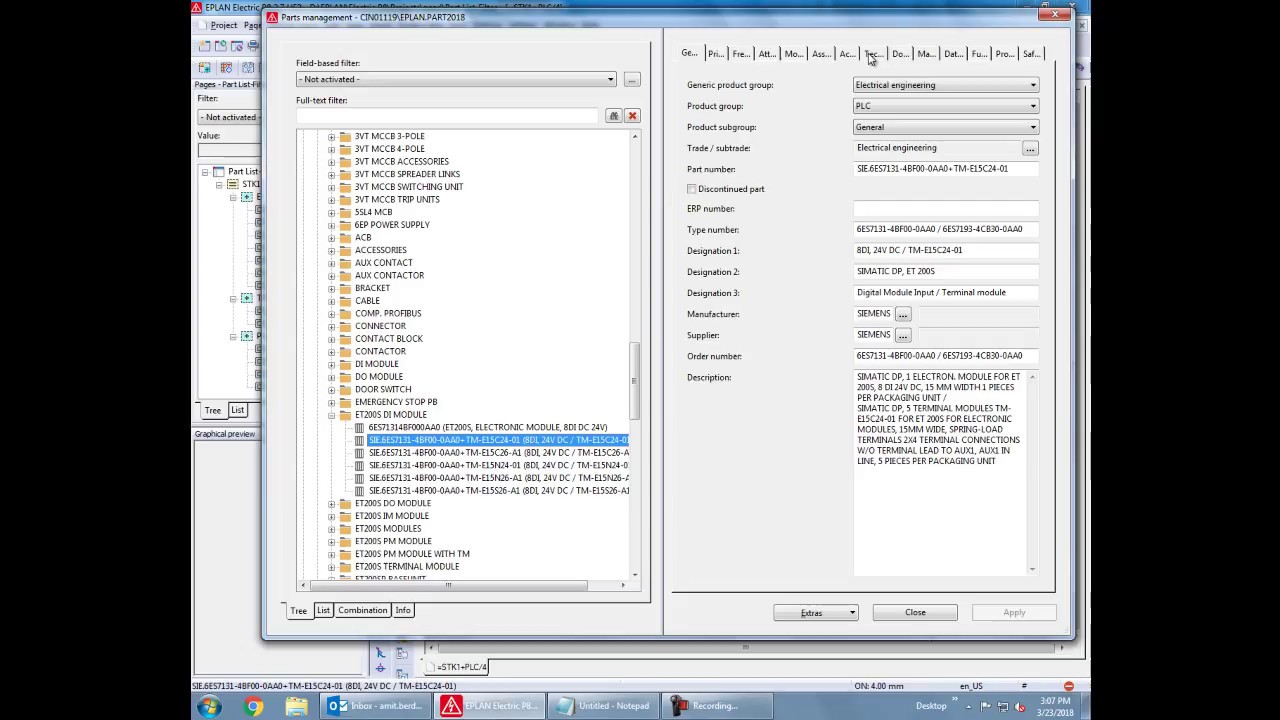The image size is (1280, 720).
Task: Click the red X clear filter icon
Action: tap(632, 116)
